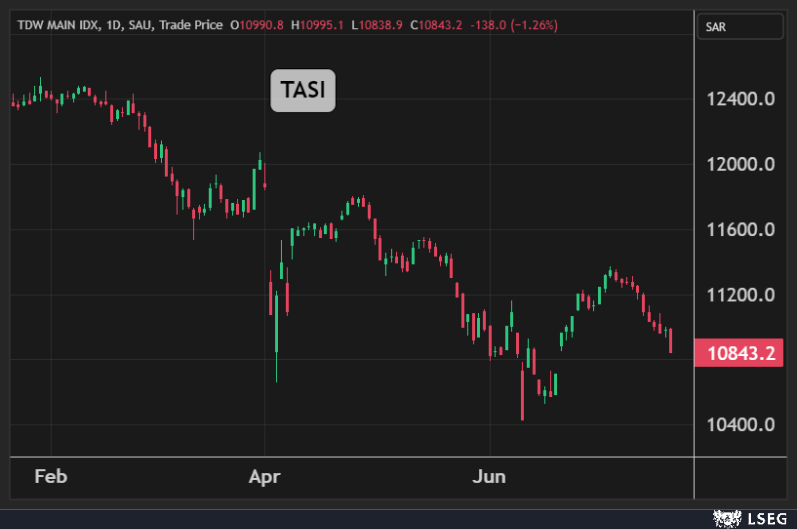
Task: Click the Feb label on time axis
Action: coord(51,476)
